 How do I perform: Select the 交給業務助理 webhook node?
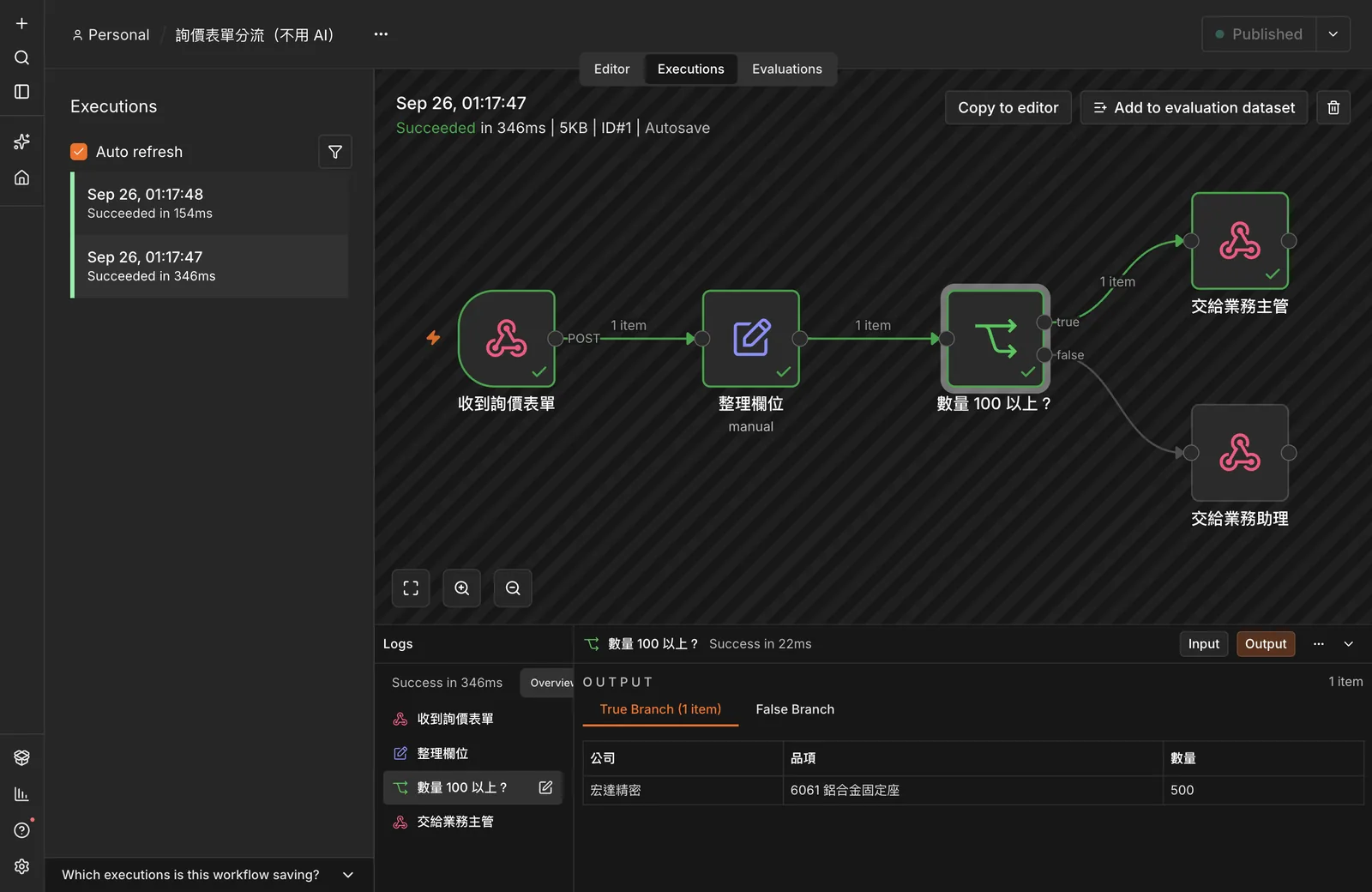pos(1240,453)
